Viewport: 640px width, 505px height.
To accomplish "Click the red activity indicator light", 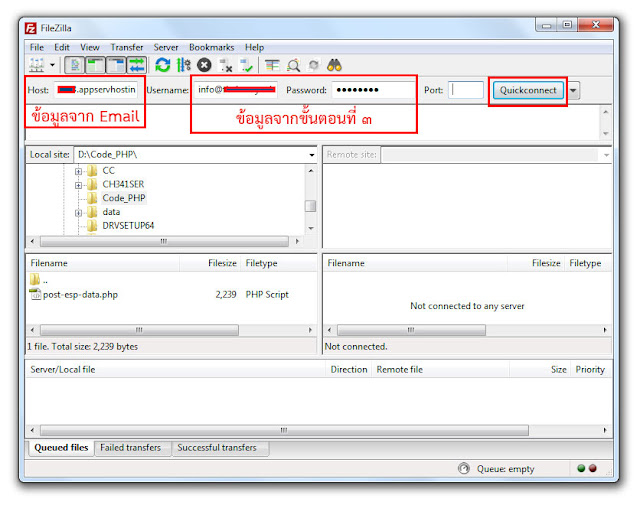I will pyautogui.click(x=593, y=468).
